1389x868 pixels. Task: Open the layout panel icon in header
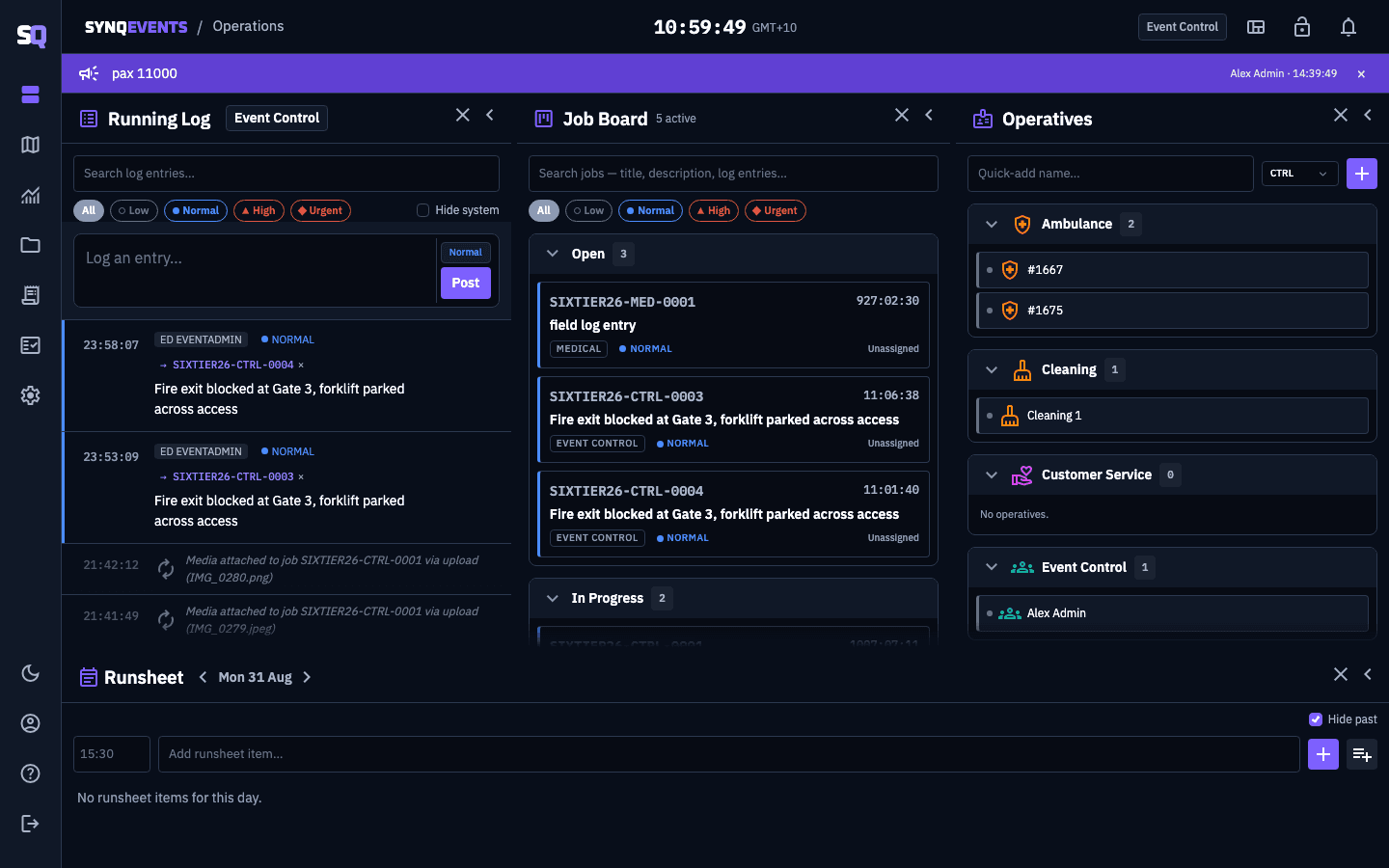[x=1256, y=27]
